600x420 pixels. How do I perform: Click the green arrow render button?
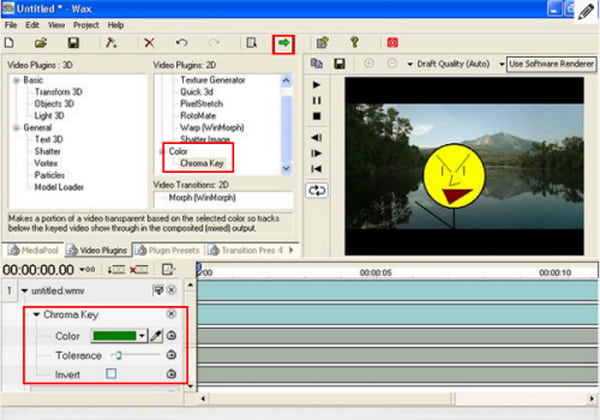pos(286,43)
